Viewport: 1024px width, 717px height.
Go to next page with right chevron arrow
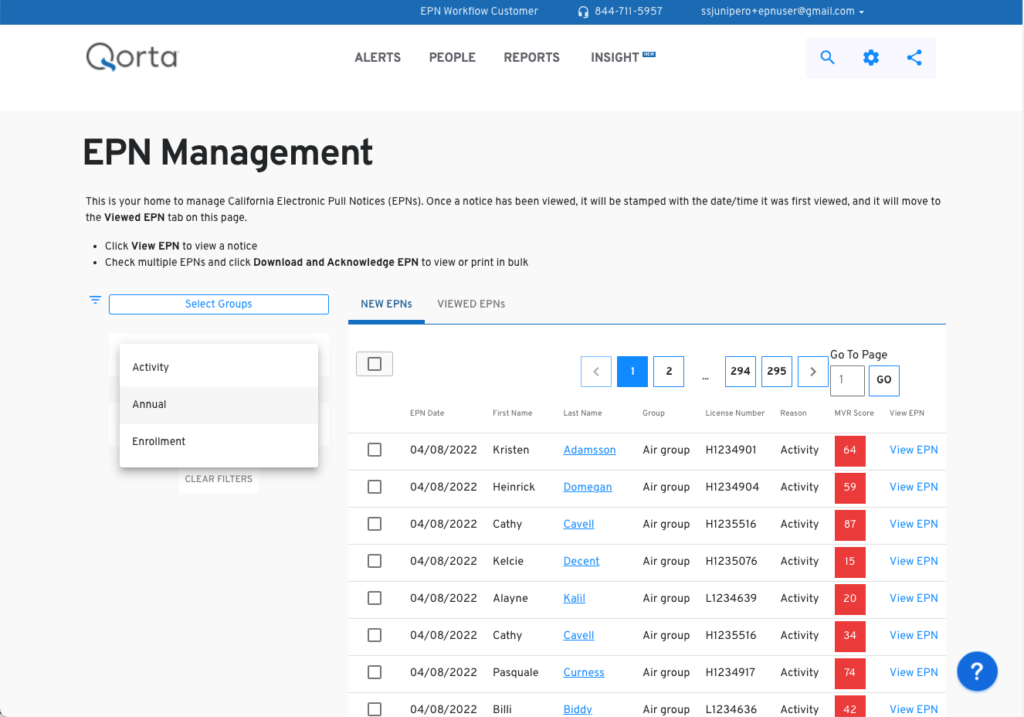[812, 371]
